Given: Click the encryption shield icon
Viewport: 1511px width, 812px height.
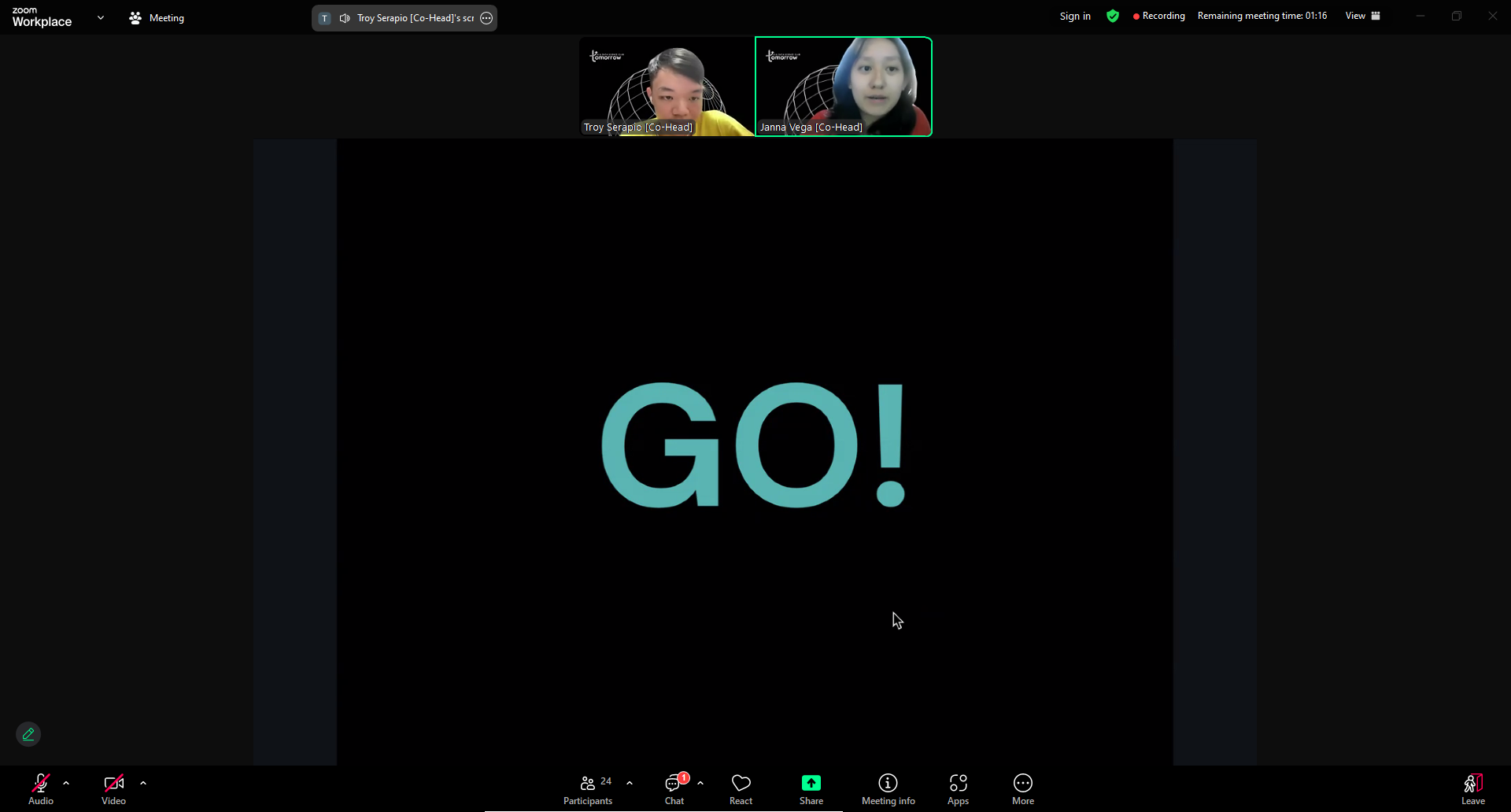Looking at the screenshot, I should coord(1112,16).
